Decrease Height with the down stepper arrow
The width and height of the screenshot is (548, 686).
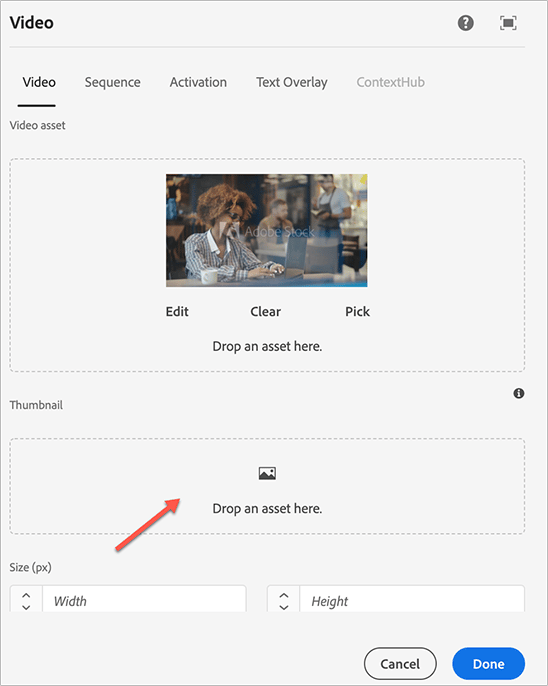(x=284, y=607)
